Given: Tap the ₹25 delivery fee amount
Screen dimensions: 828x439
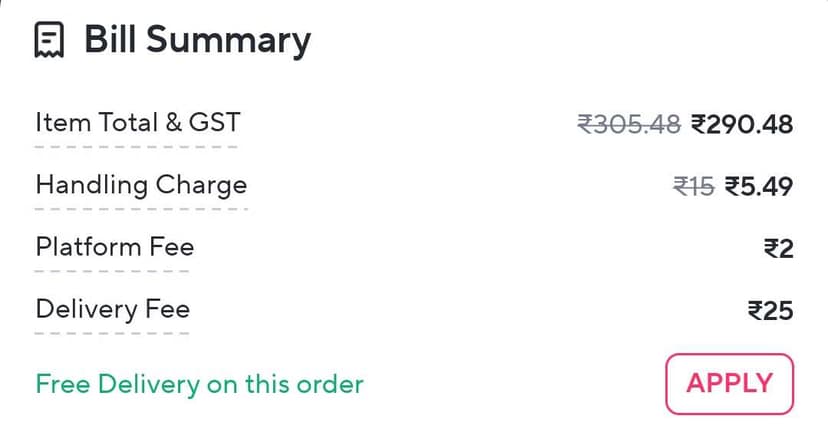Looking at the screenshot, I should (x=770, y=310).
